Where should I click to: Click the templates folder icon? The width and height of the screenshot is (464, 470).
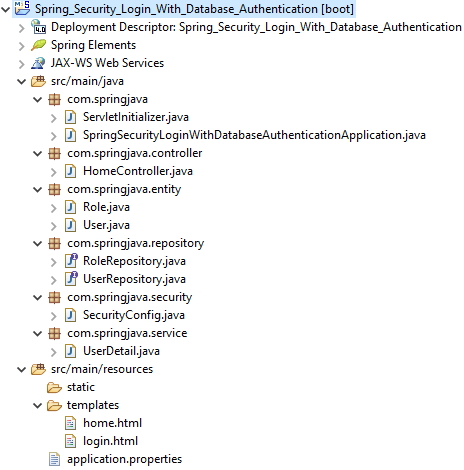point(54,405)
